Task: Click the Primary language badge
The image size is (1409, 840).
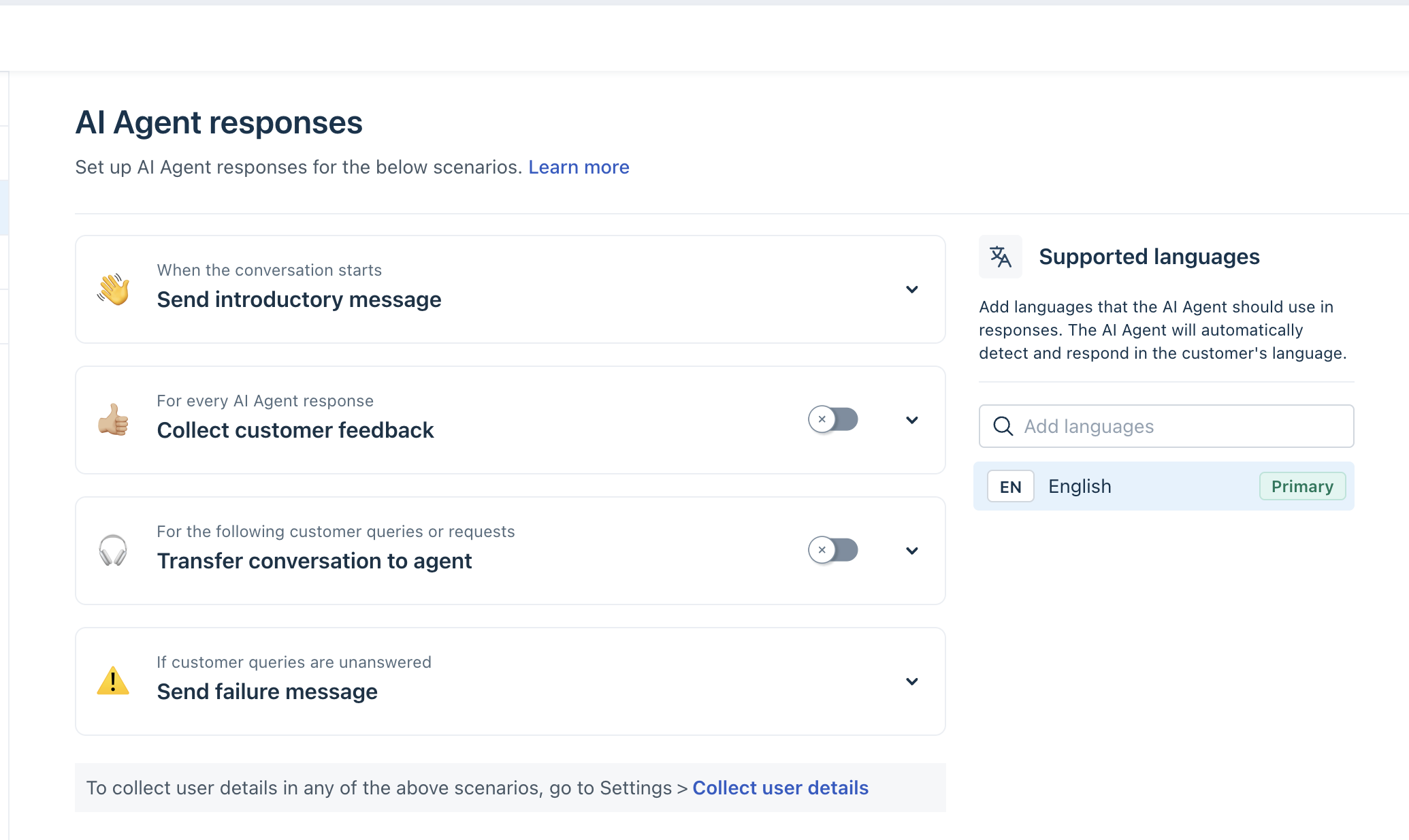Action: click(1301, 487)
